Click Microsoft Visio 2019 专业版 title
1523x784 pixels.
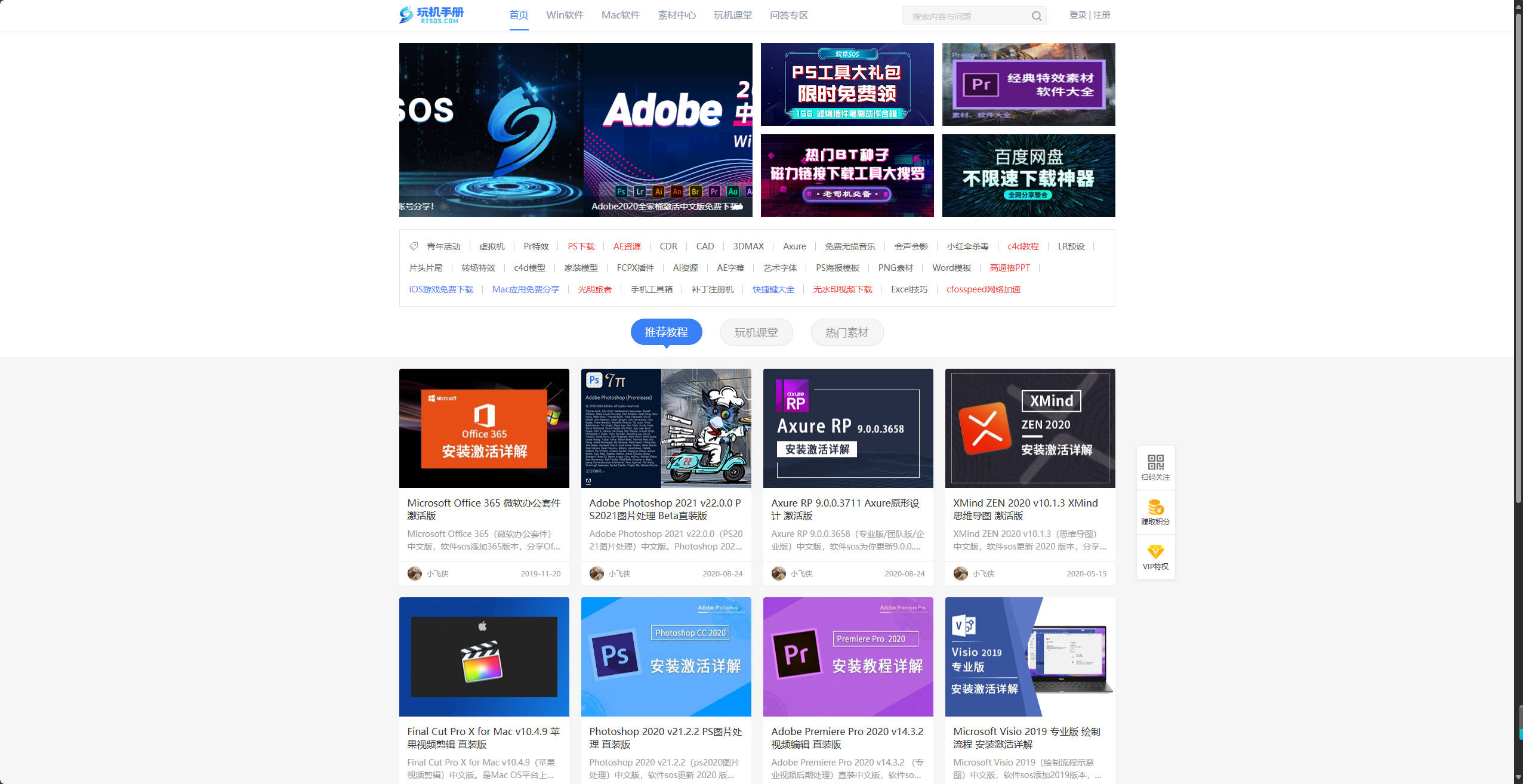1027,737
